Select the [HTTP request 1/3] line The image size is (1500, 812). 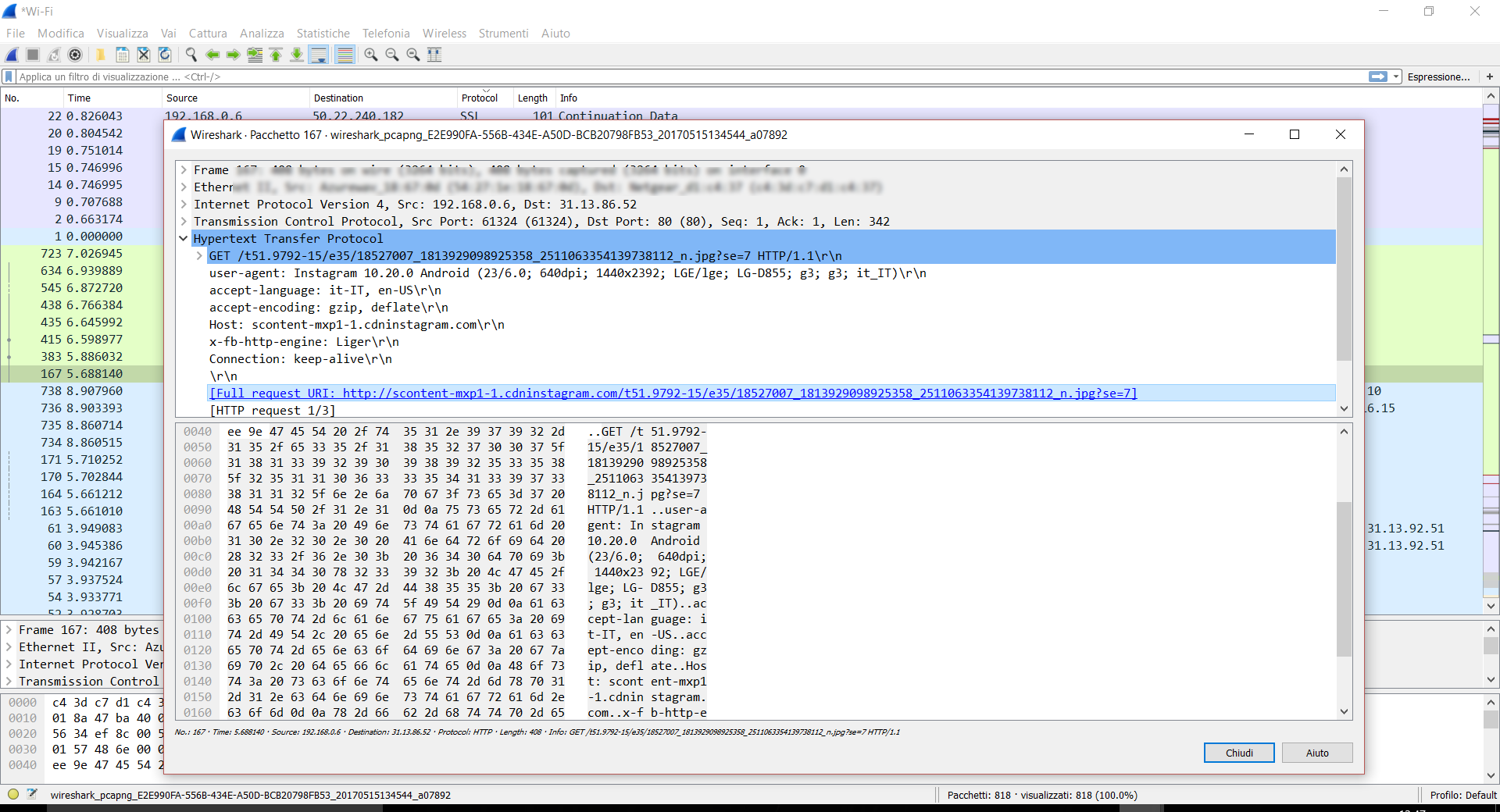[272, 411]
